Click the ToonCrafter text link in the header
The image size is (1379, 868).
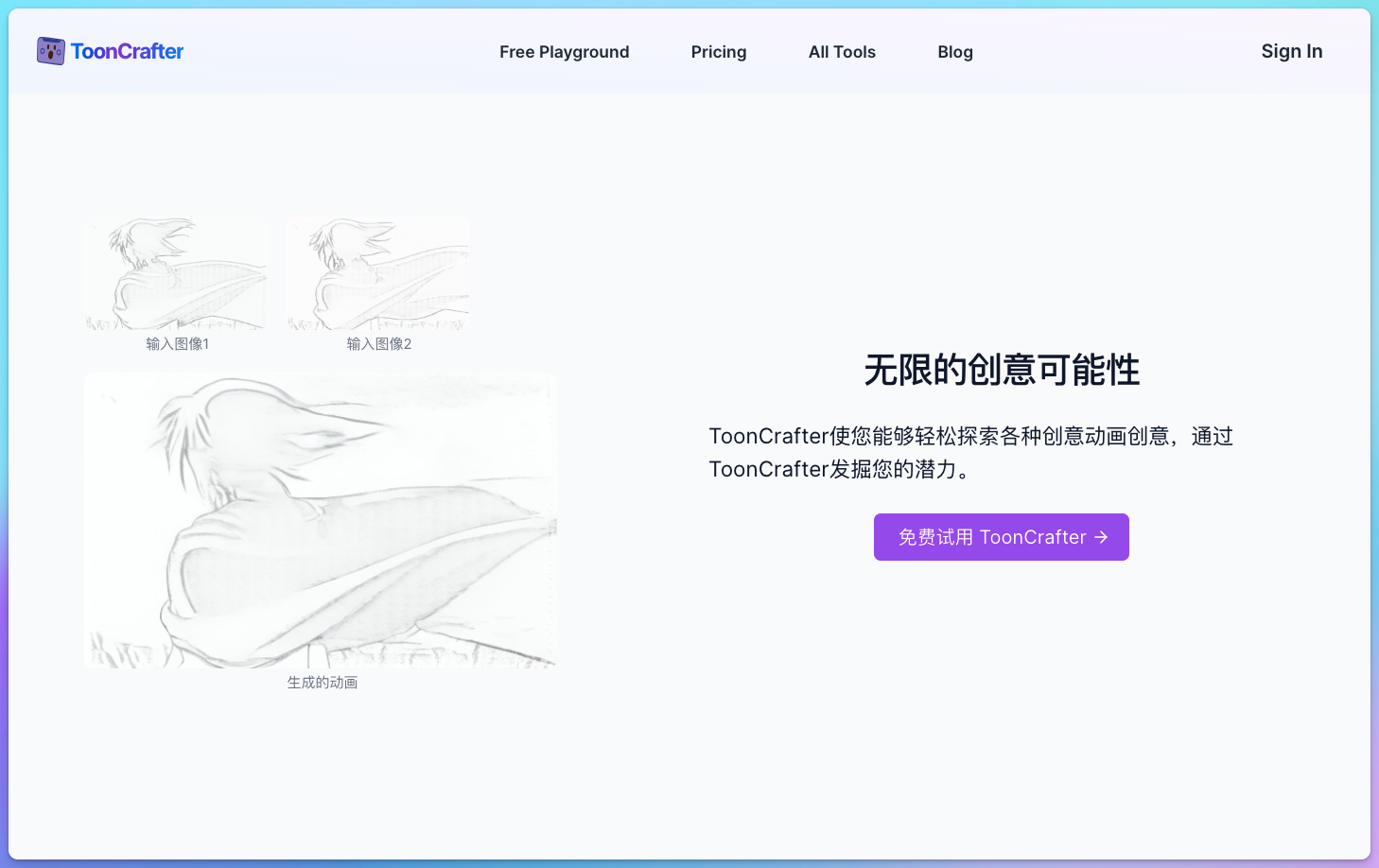click(x=127, y=51)
